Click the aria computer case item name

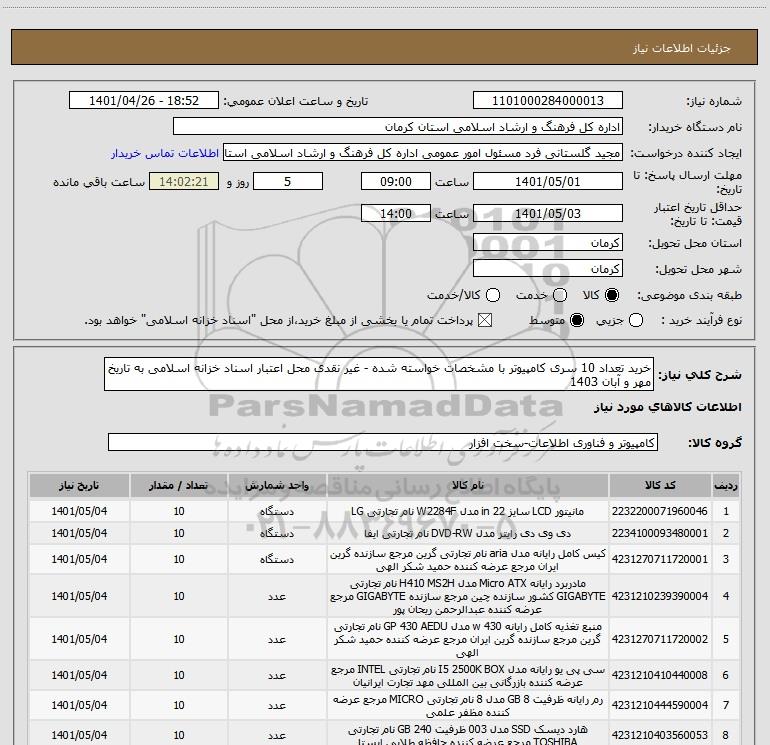point(468,560)
